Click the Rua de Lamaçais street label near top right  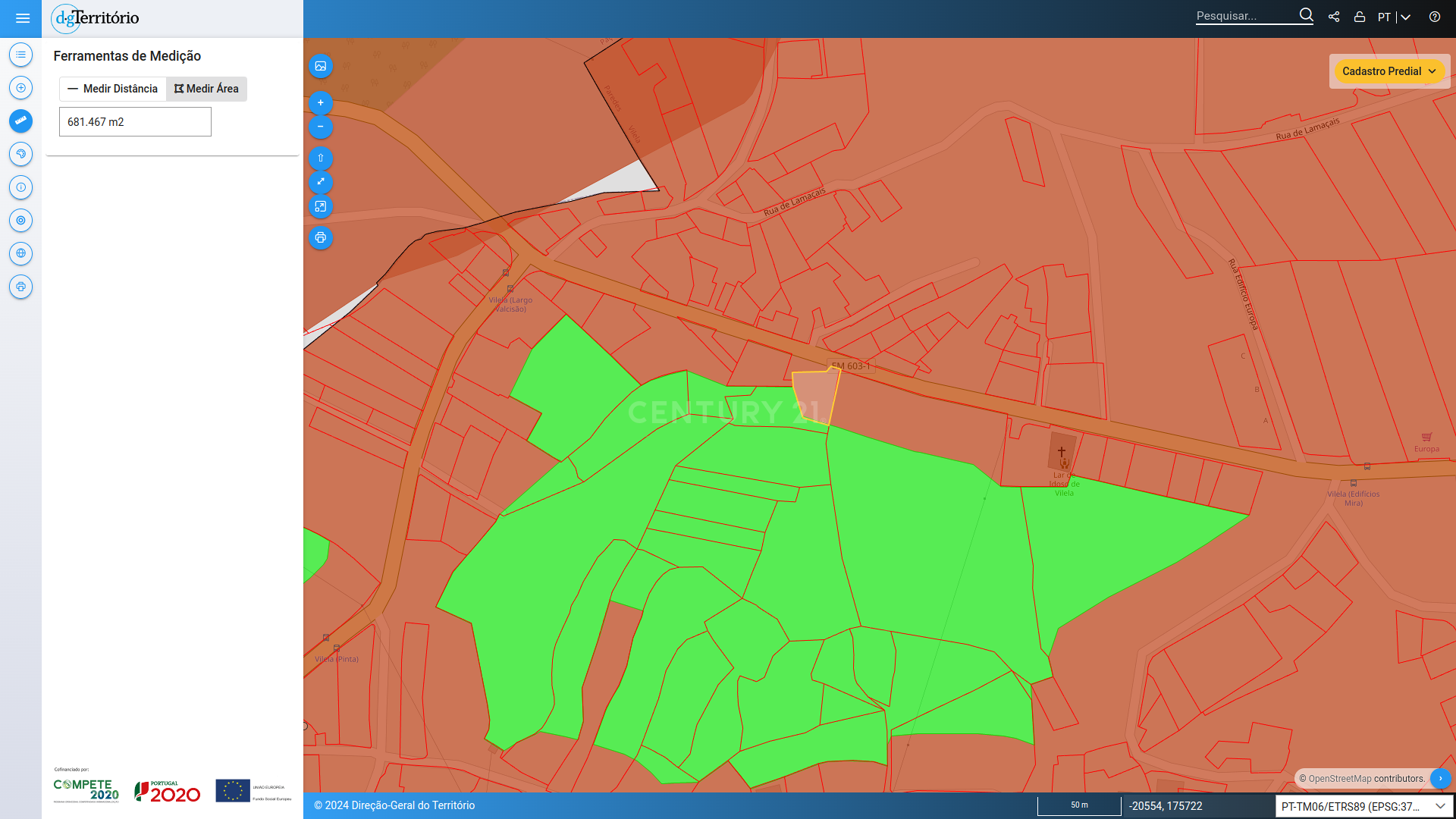pyautogui.click(x=1307, y=129)
